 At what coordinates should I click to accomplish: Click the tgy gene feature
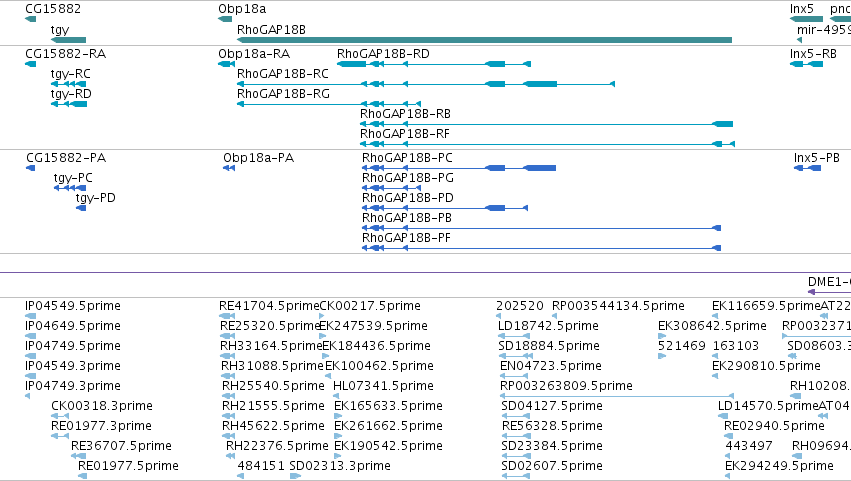click(x=68, y=40)
